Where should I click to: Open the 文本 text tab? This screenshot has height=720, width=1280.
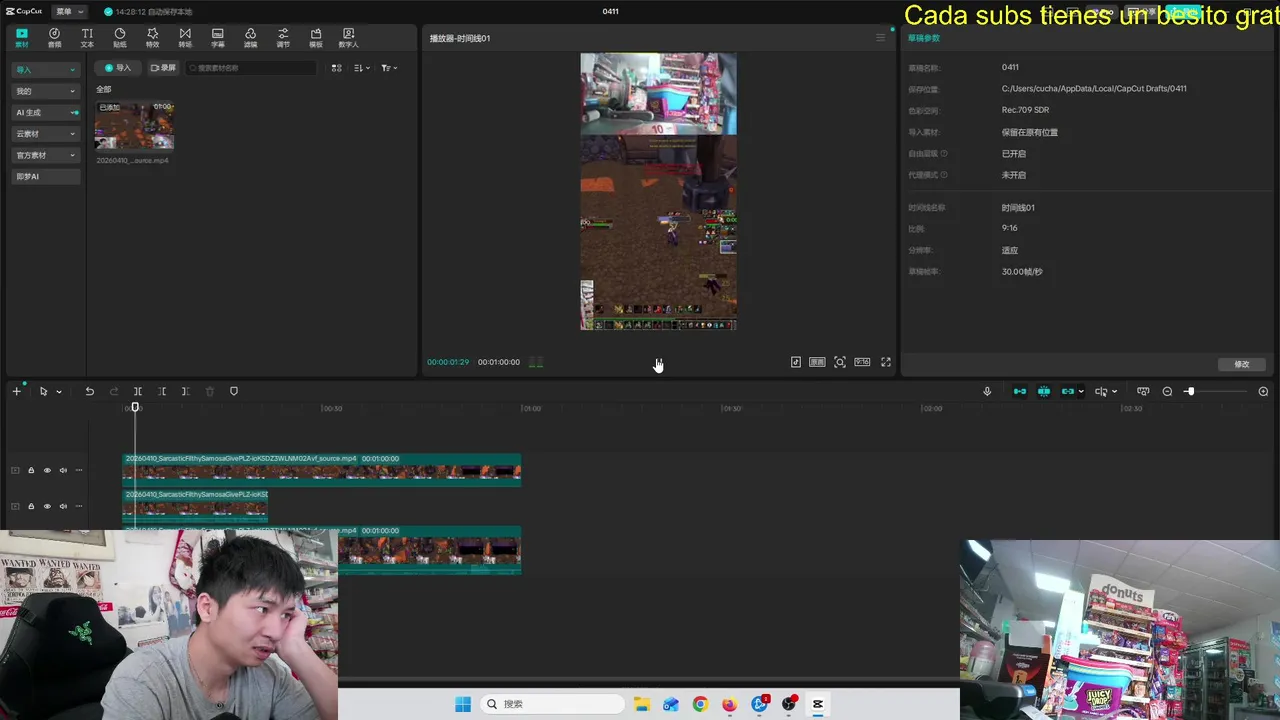(x=87, y=38)
